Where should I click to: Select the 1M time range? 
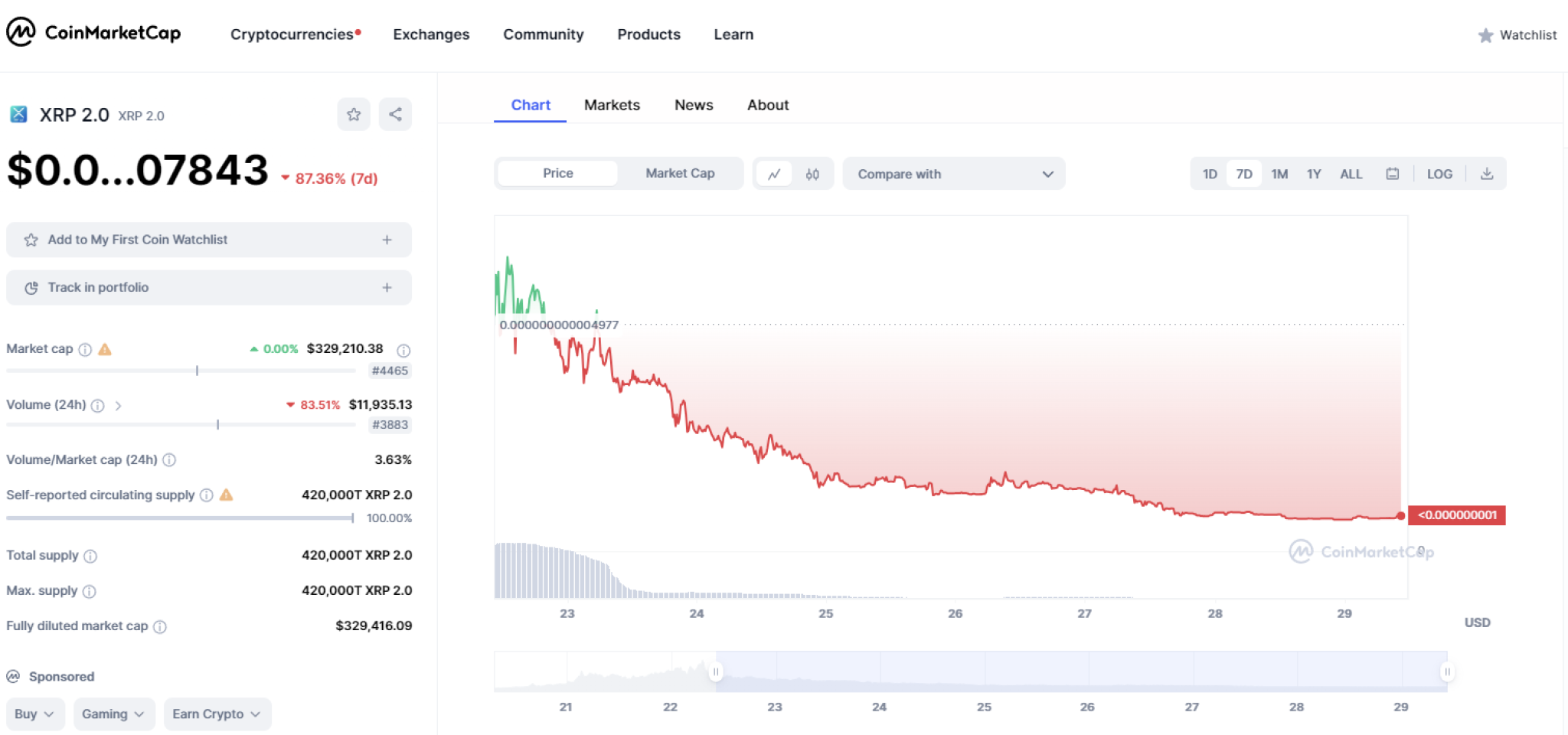pyautogui.click(x=1279, y=174)
